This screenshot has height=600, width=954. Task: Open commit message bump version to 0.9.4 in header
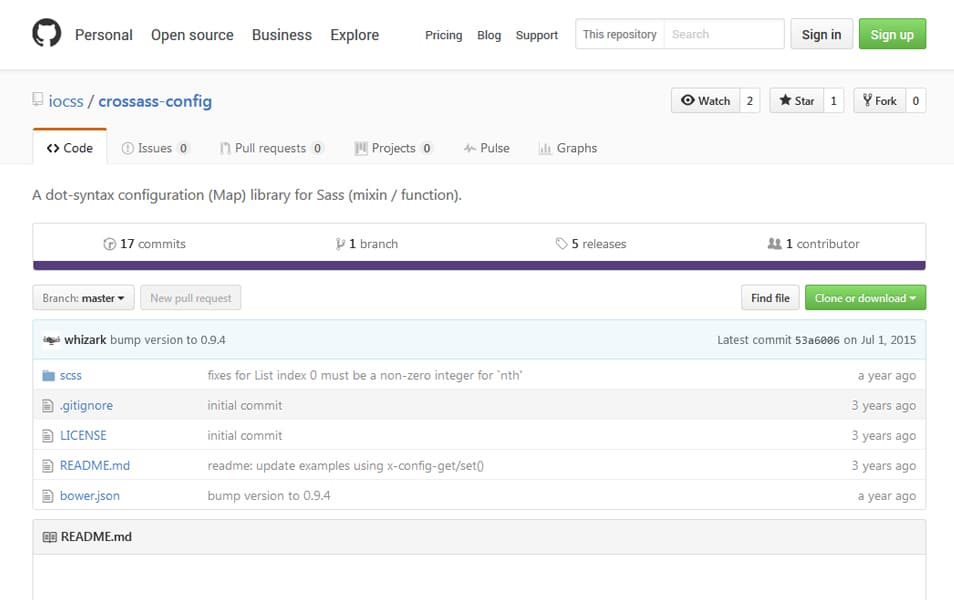coord(168,340)
